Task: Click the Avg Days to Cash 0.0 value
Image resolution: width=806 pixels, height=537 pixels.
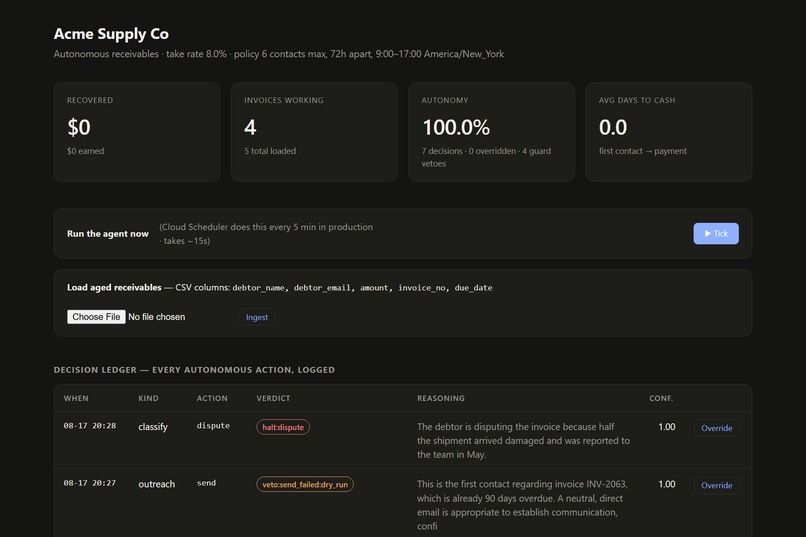Action: (613, 127)
